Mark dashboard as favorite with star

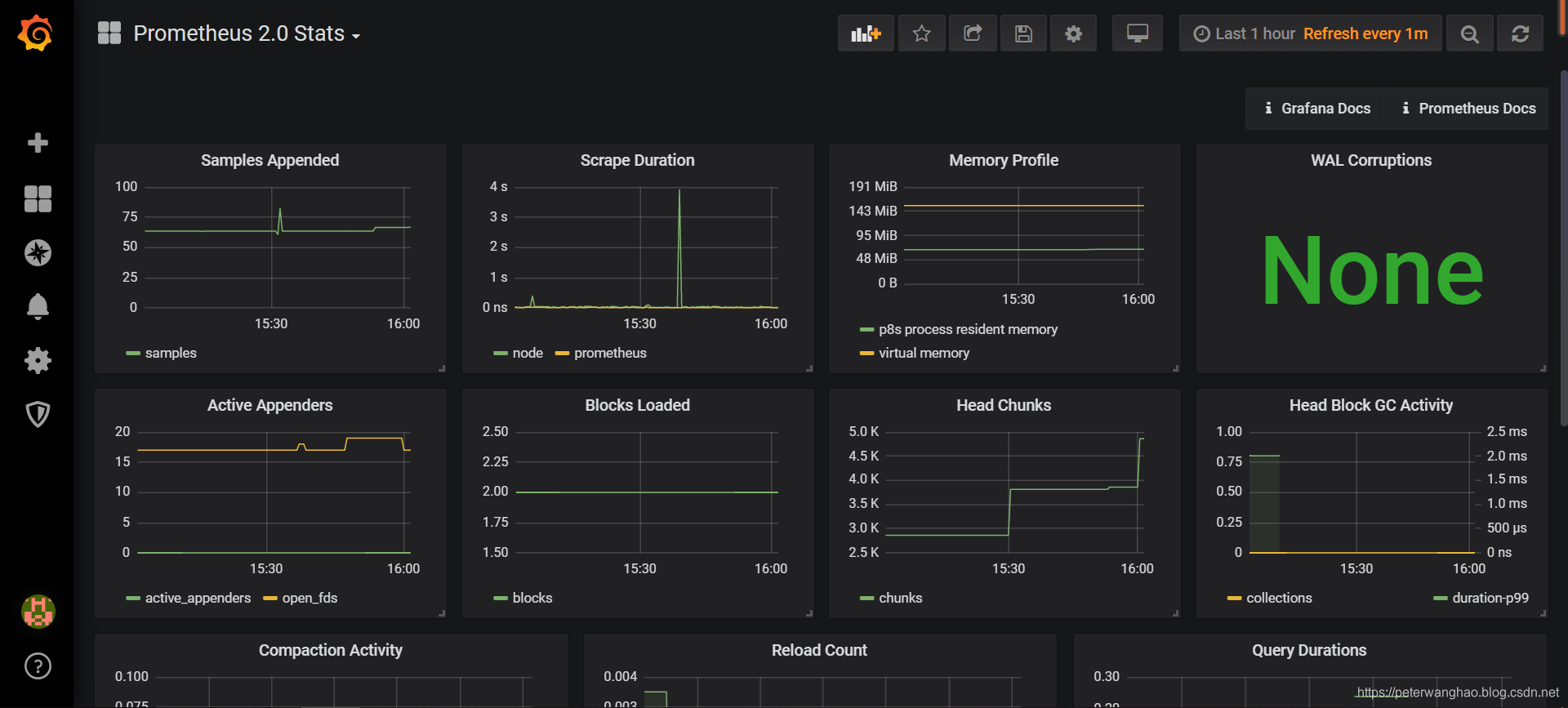pyautogui.click(x=921, y=33)
